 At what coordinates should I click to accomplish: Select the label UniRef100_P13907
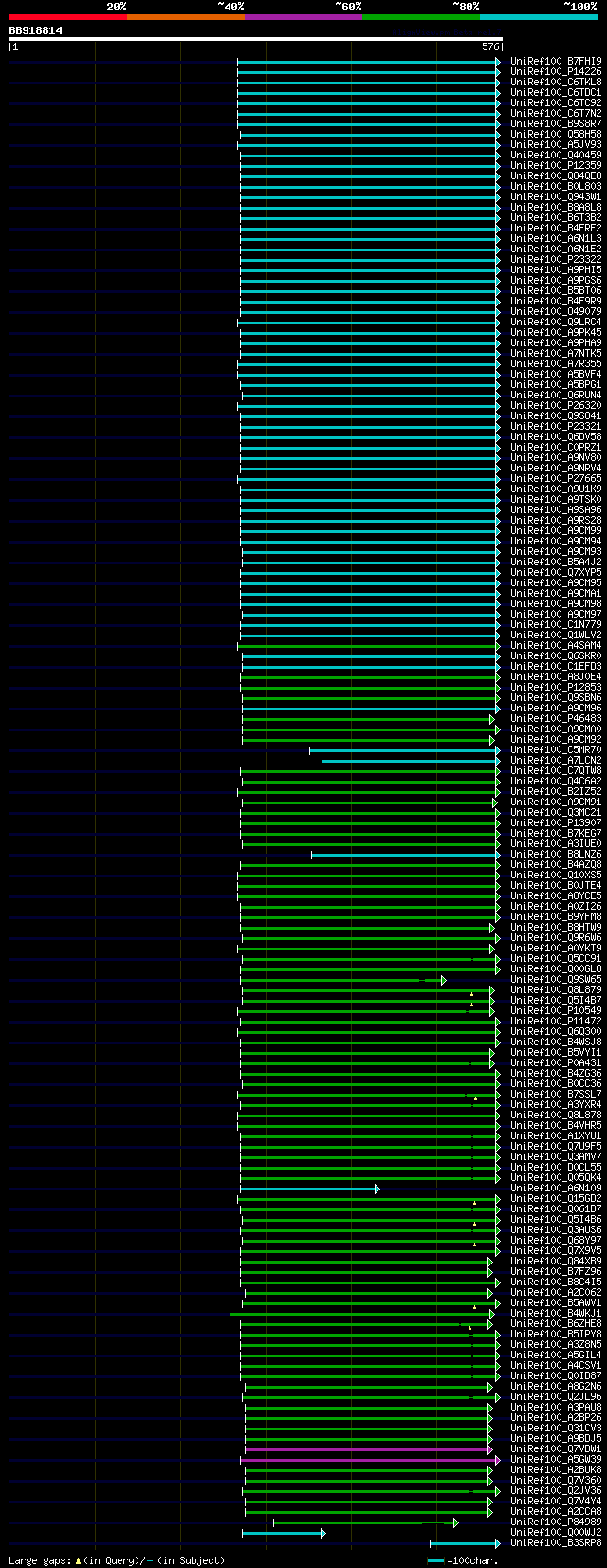[x=556, y=822]
